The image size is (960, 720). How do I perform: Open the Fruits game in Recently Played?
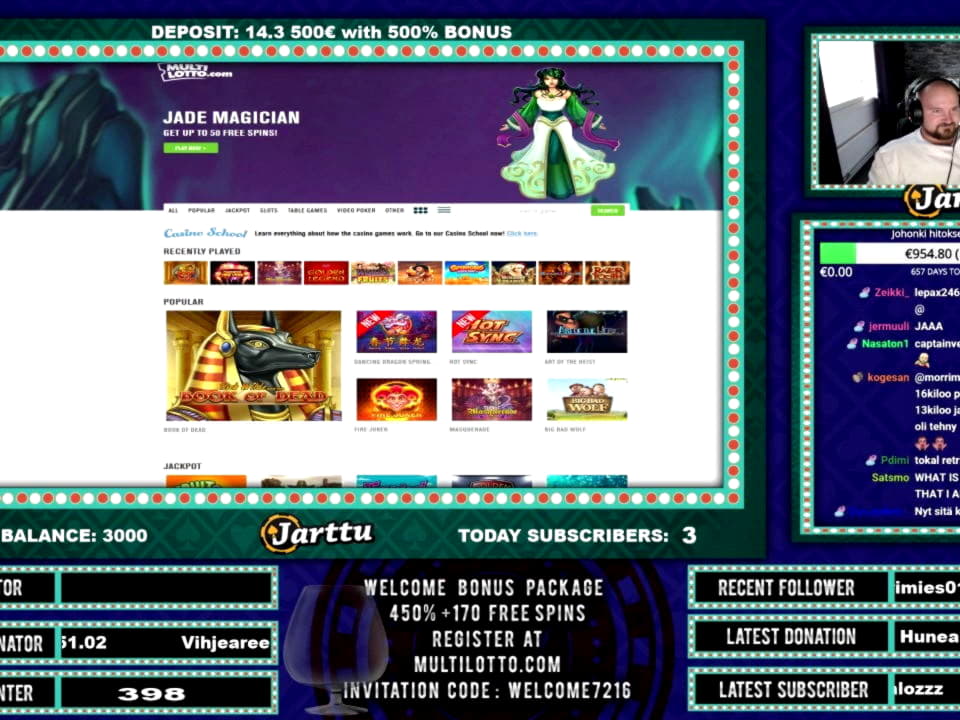(373, 273)
